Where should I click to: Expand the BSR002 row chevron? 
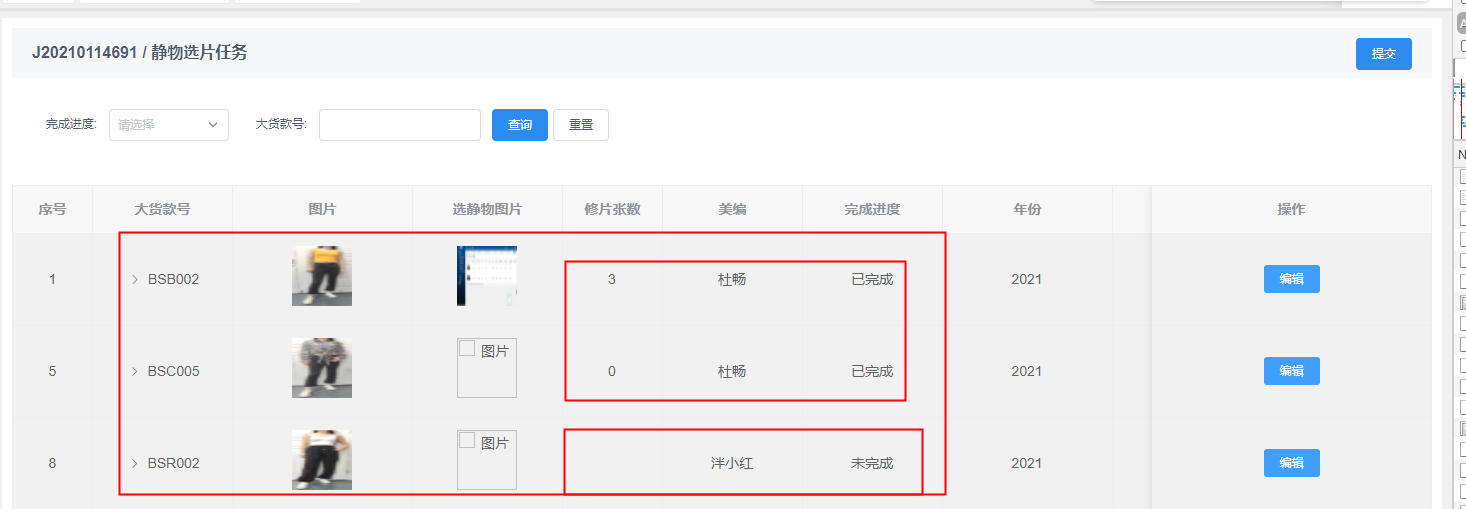pyautogui.click(x=135, y=464)
